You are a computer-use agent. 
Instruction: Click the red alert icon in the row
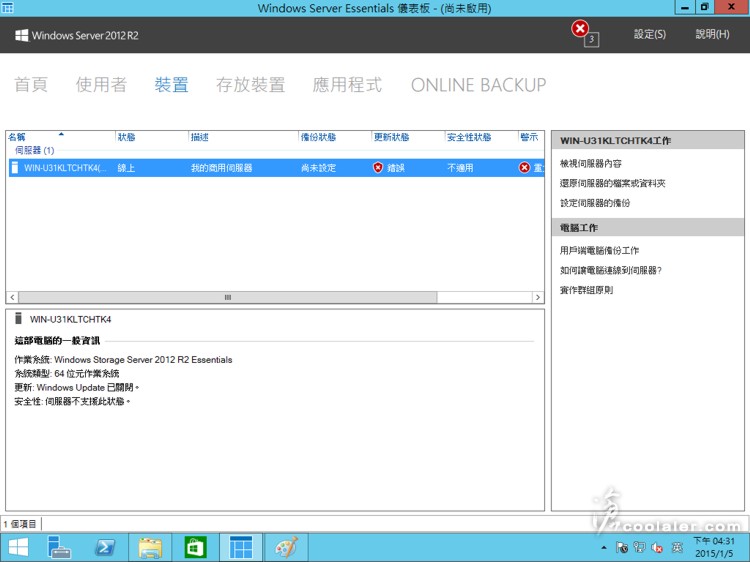[x=525, y=167]
